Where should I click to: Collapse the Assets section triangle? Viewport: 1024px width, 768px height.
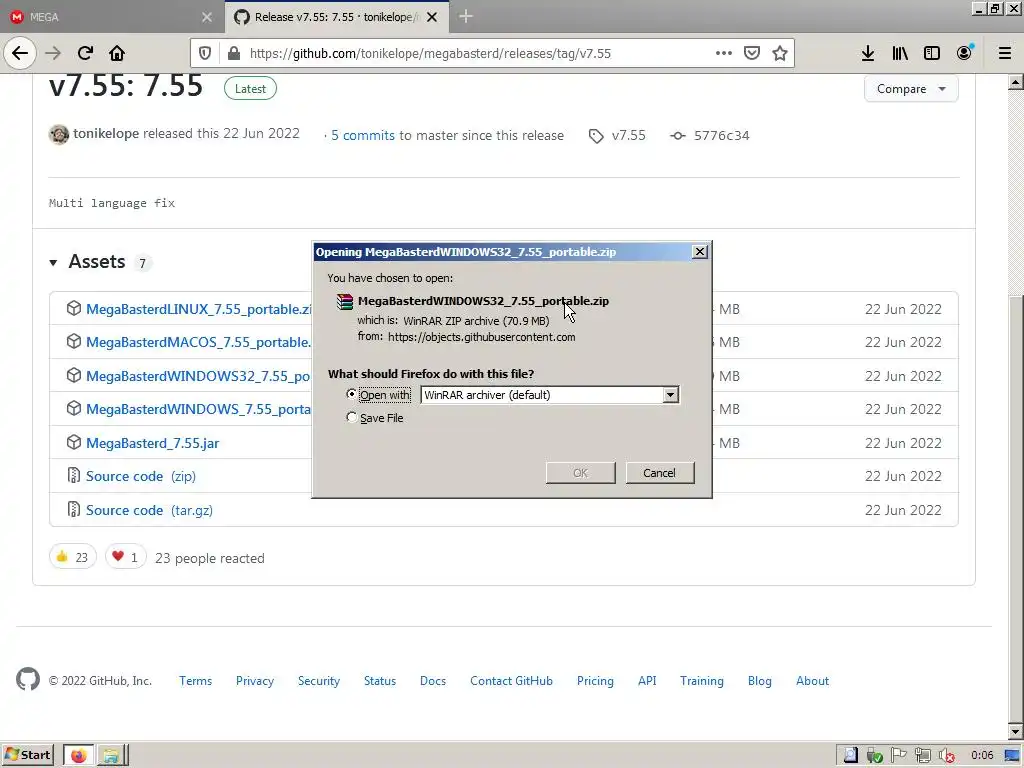53,263
